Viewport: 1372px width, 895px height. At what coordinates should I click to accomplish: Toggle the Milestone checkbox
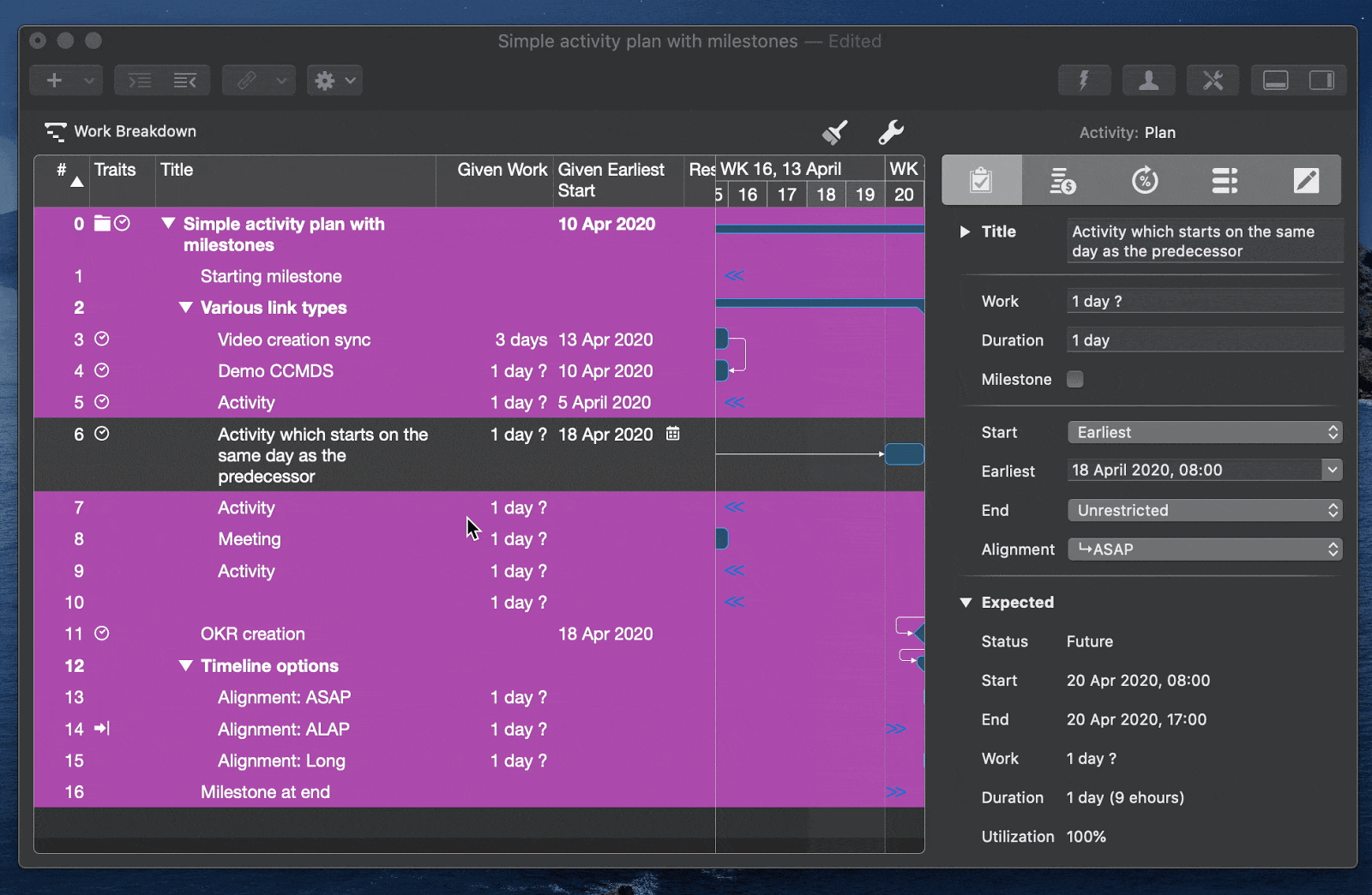1075,379
